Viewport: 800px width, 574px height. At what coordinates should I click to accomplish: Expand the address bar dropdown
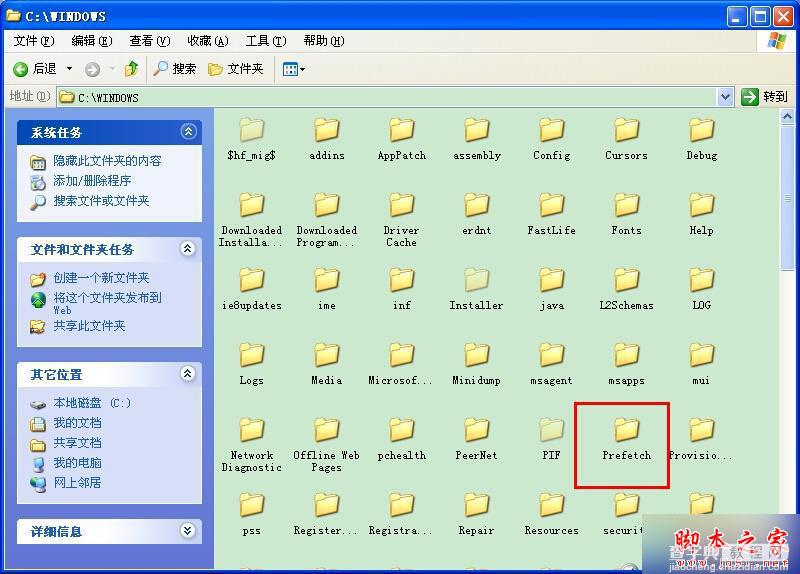coord(725,96)
